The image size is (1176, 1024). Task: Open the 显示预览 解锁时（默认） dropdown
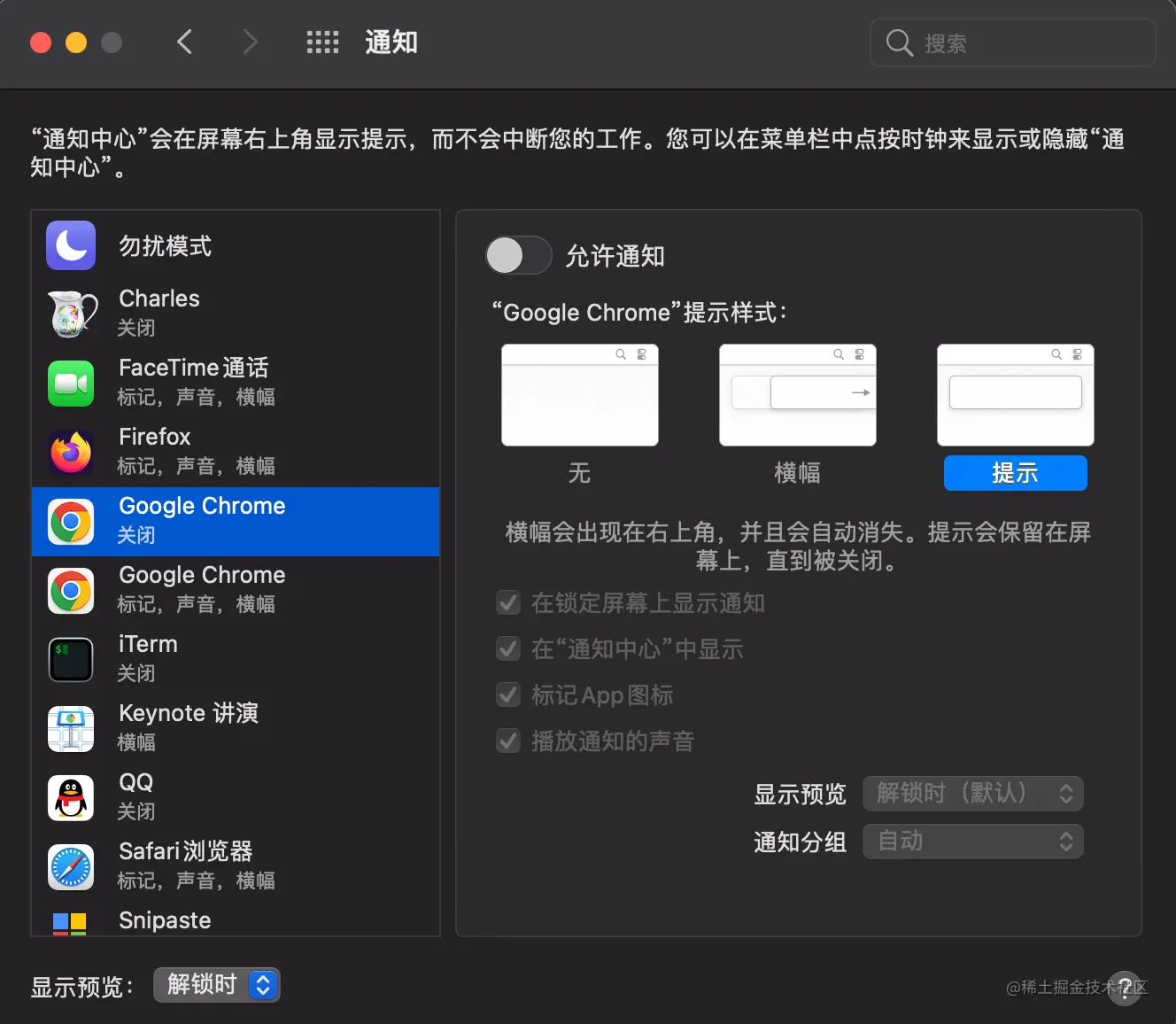(973, 794)
